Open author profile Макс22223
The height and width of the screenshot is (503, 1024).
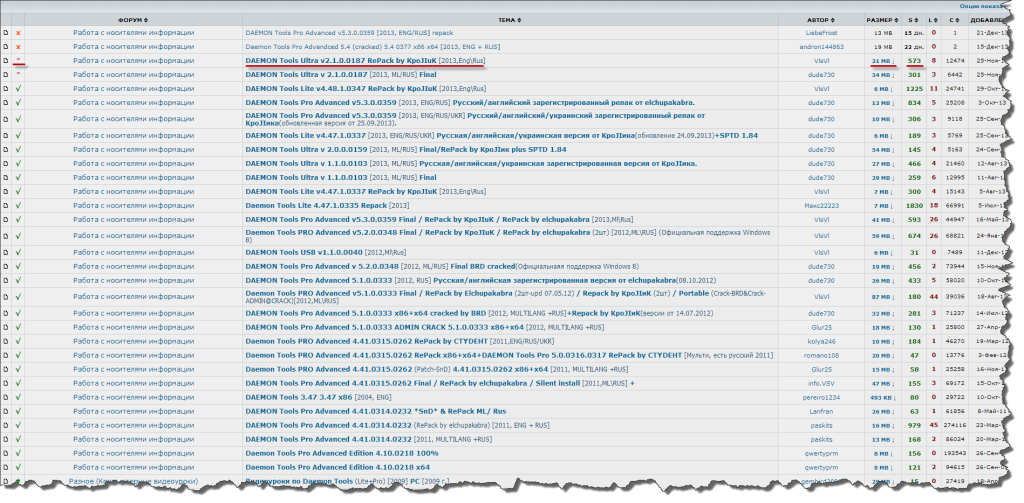(821, 205)
